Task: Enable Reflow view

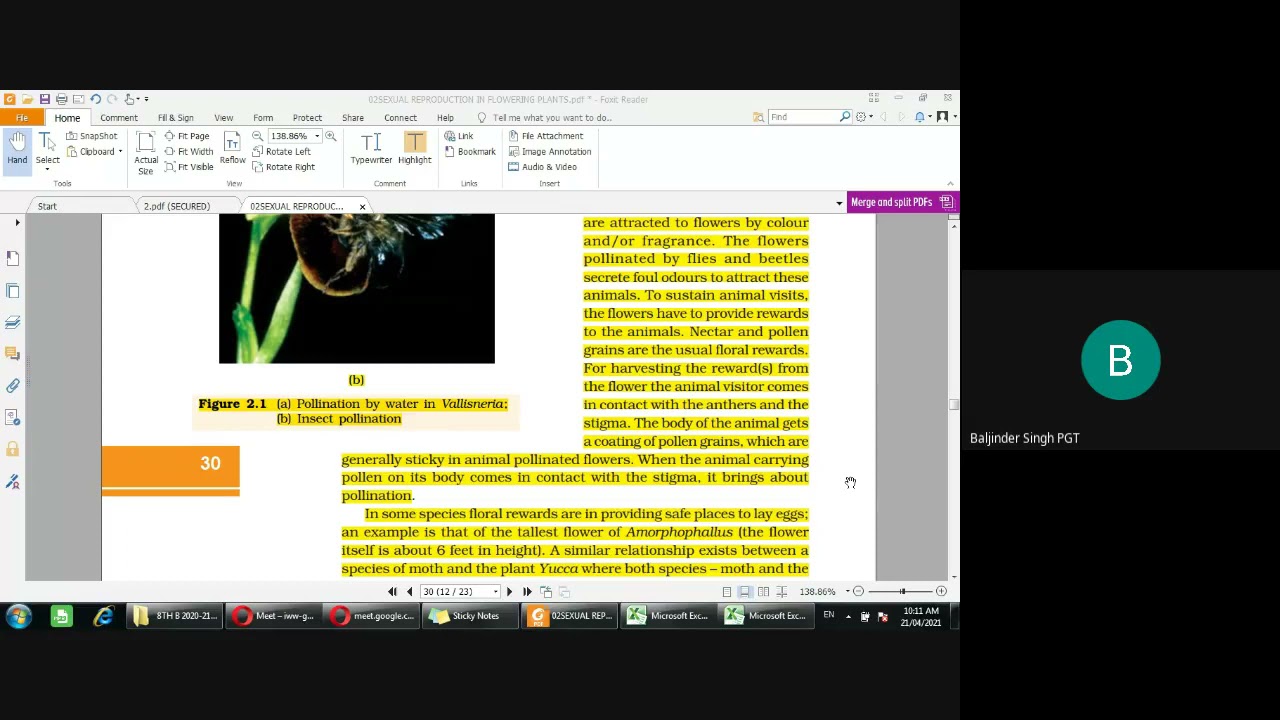Action: [232, 148]
